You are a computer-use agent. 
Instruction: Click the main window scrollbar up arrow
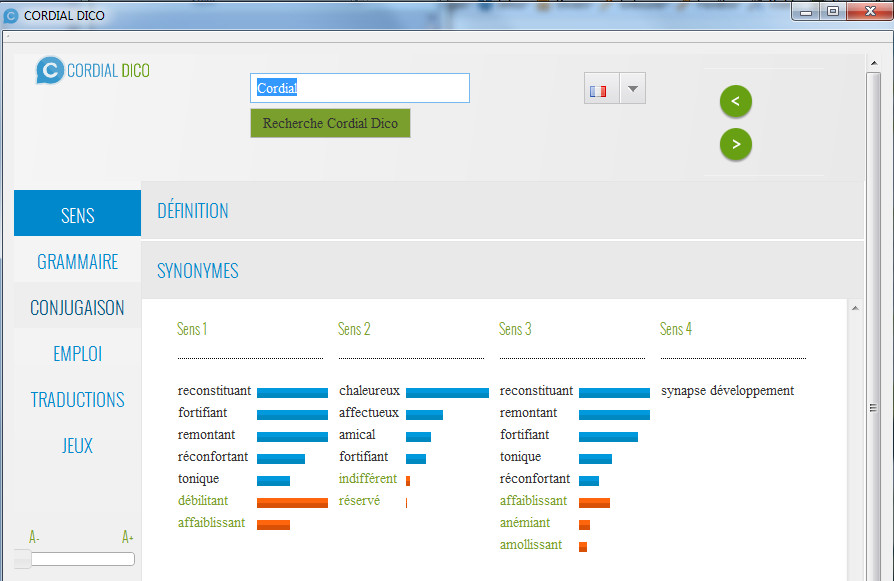click(x=874, y=63)
